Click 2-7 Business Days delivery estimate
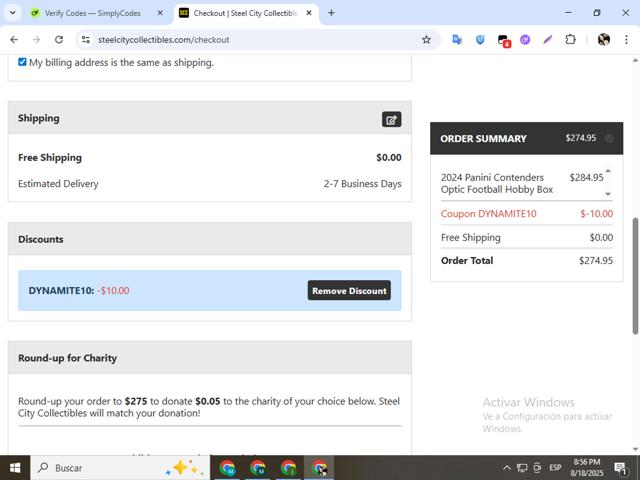640x480 pixels. click(x=362, y=184)
